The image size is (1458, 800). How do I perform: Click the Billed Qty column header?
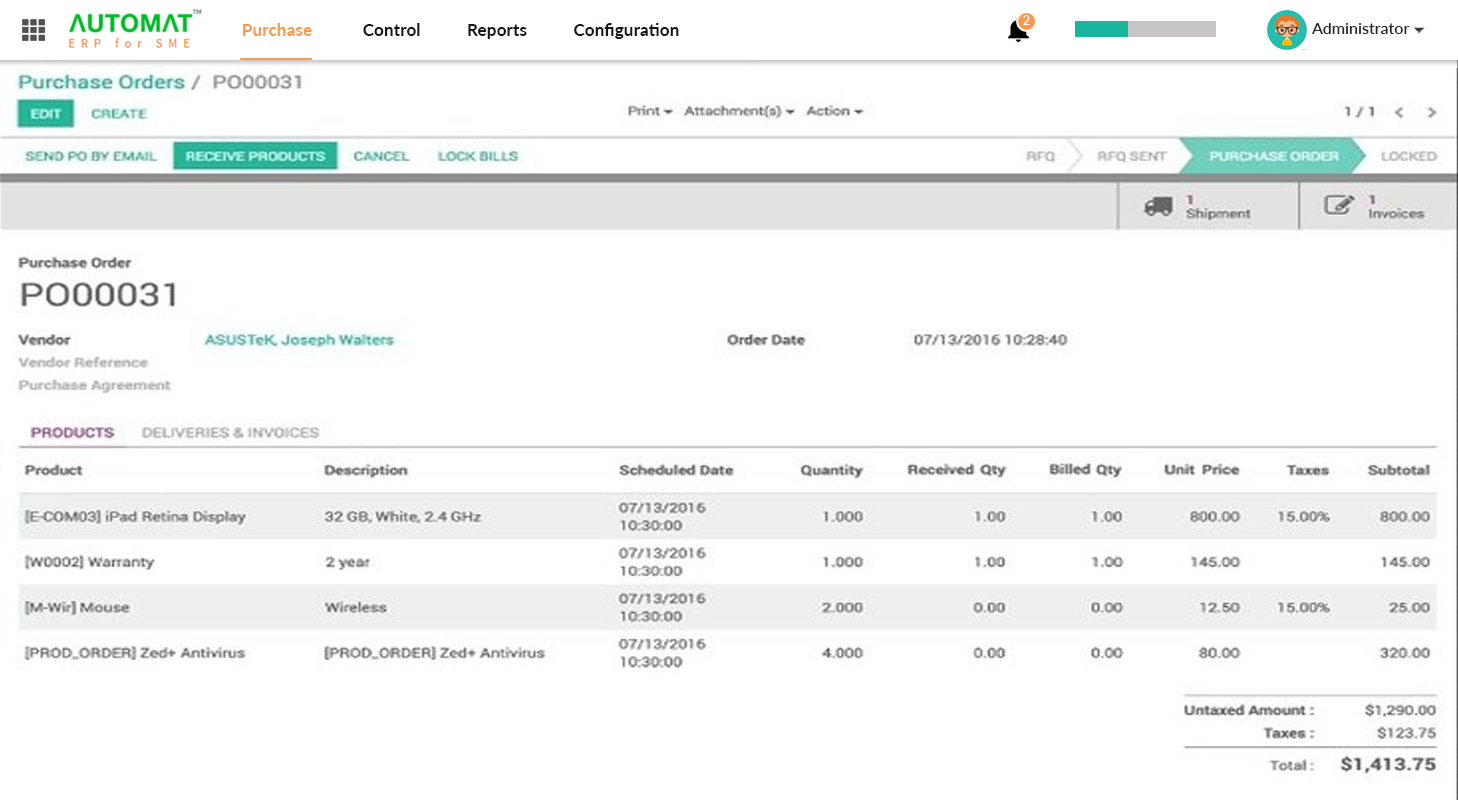[1085, 470]
